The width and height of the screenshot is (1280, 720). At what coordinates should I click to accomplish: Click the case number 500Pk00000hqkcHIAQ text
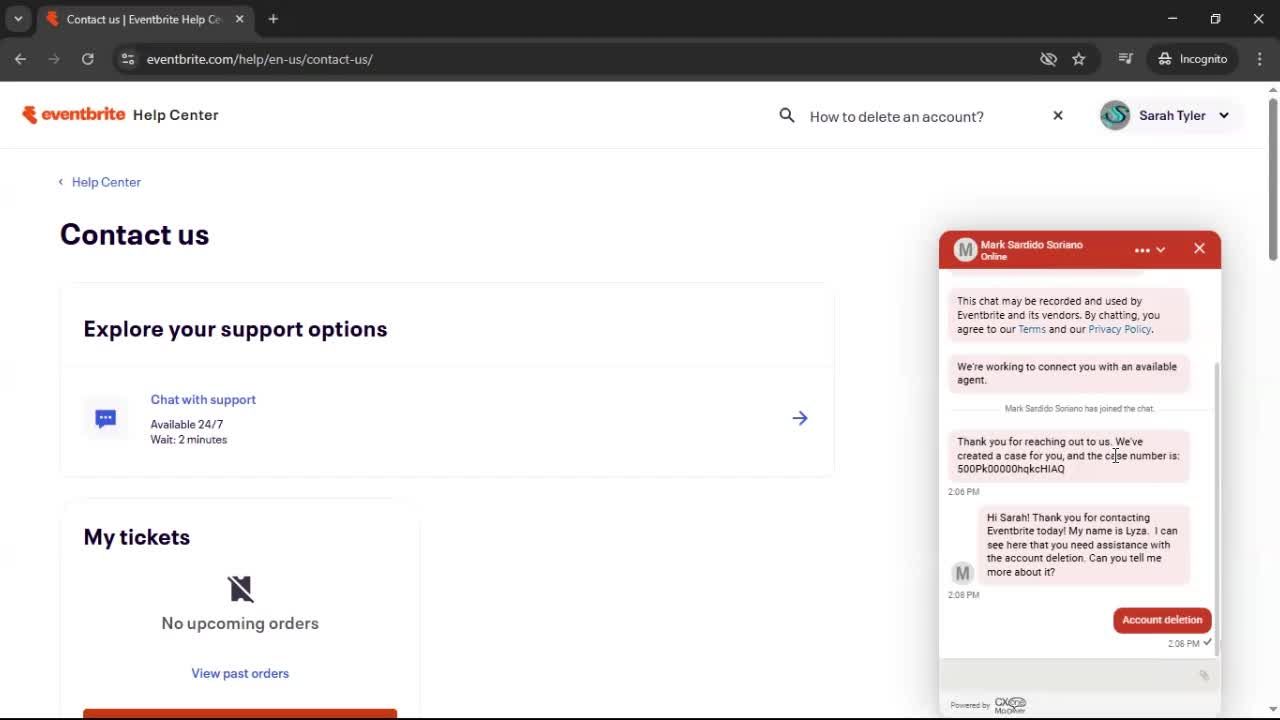pyautogui.click(x=1011, y=469)
